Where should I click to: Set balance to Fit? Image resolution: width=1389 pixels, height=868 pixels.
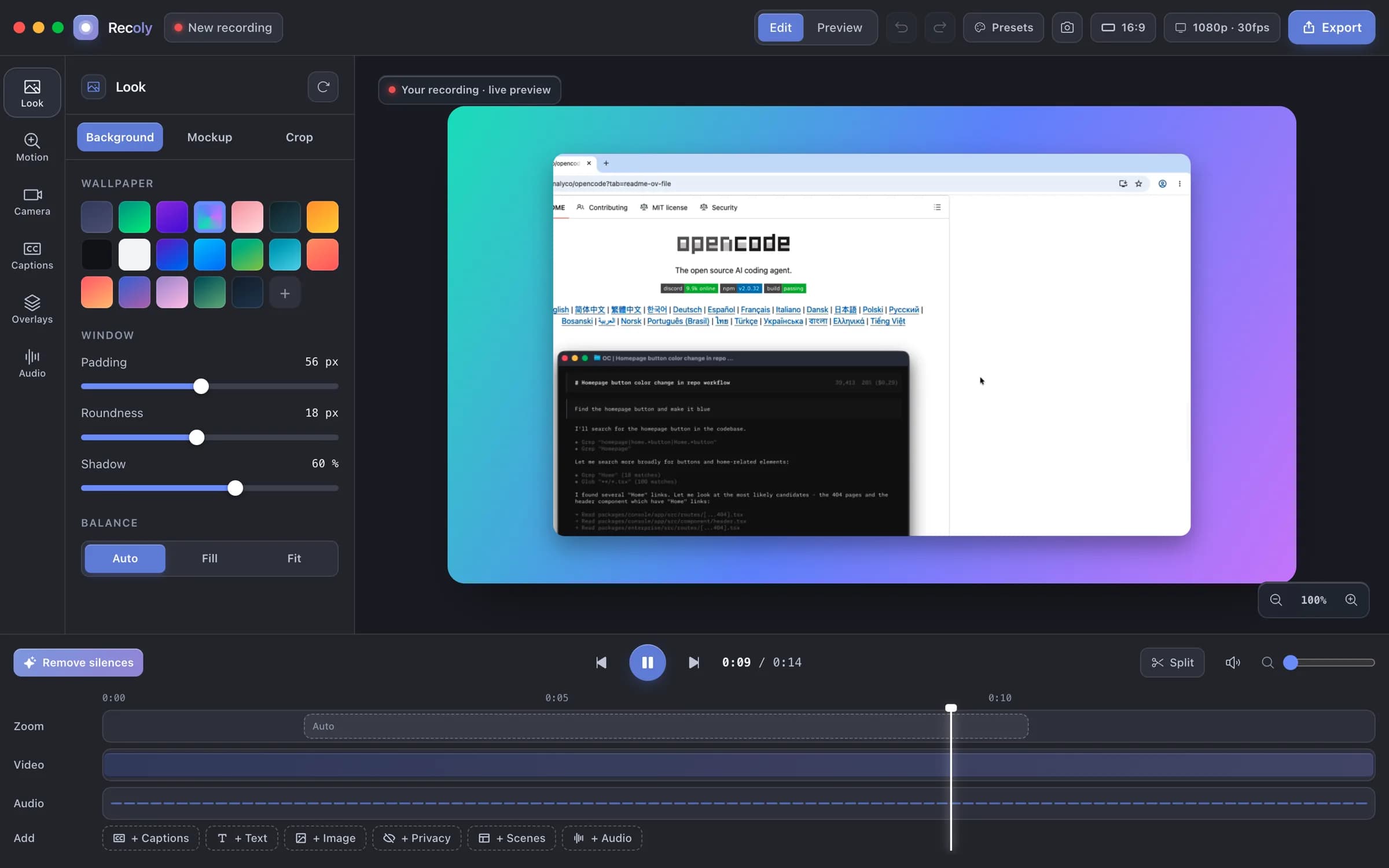pyautogui.click(x=294, y=558)
